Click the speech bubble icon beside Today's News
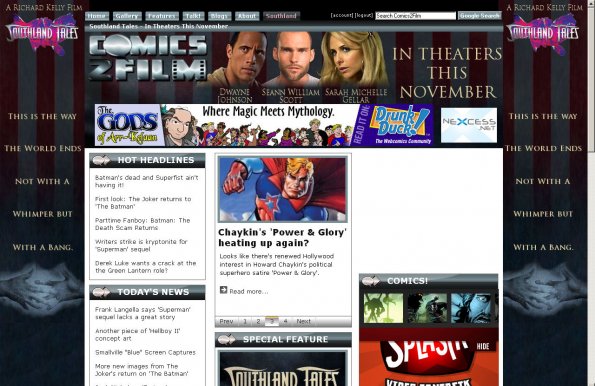 101,292
